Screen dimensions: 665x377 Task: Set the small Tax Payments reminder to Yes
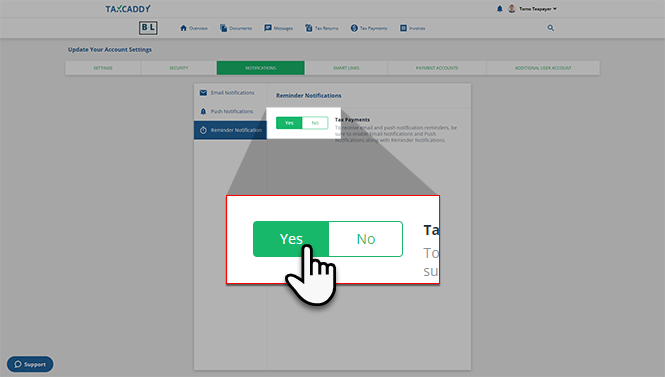[x=289, y=123]
